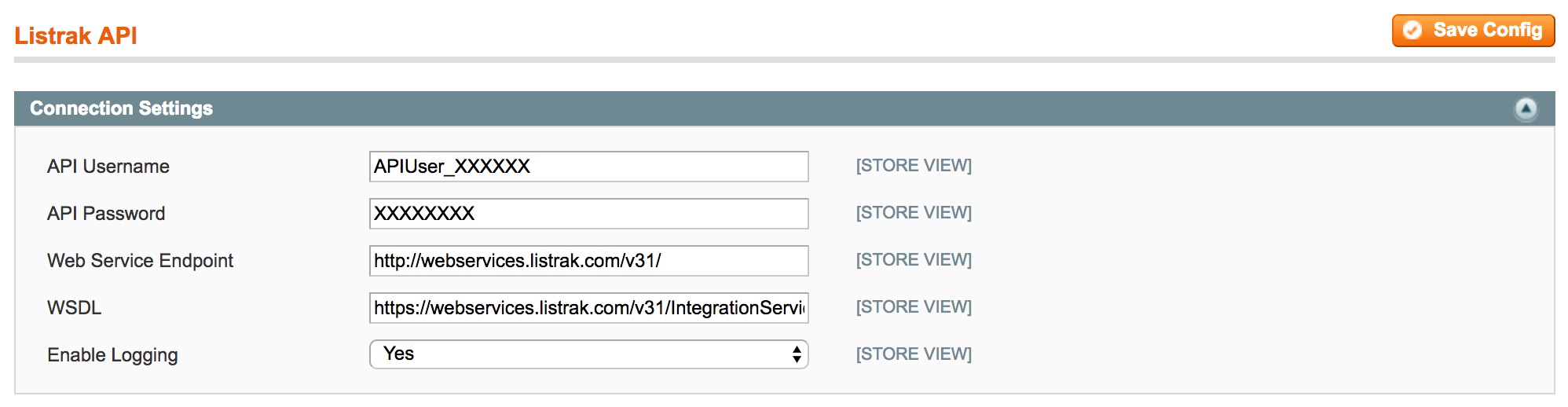Click the Connection Settings header title
This screenshot has width=1568, height=407.
121,108
